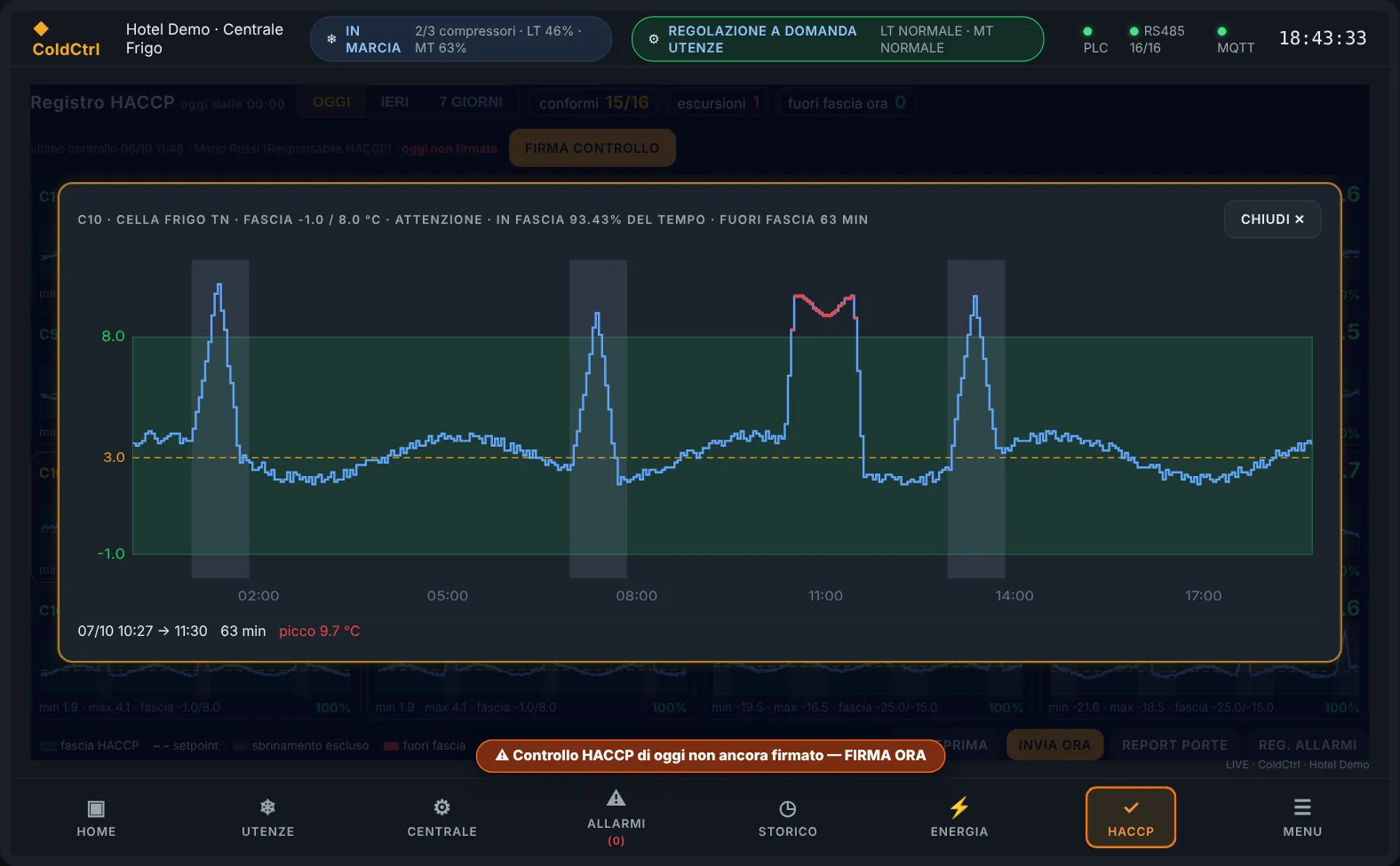Viewport: 1400px width, 866px height.
Task: Select the 7 GIORNI period tab
Action: click(x=471, y=102)
